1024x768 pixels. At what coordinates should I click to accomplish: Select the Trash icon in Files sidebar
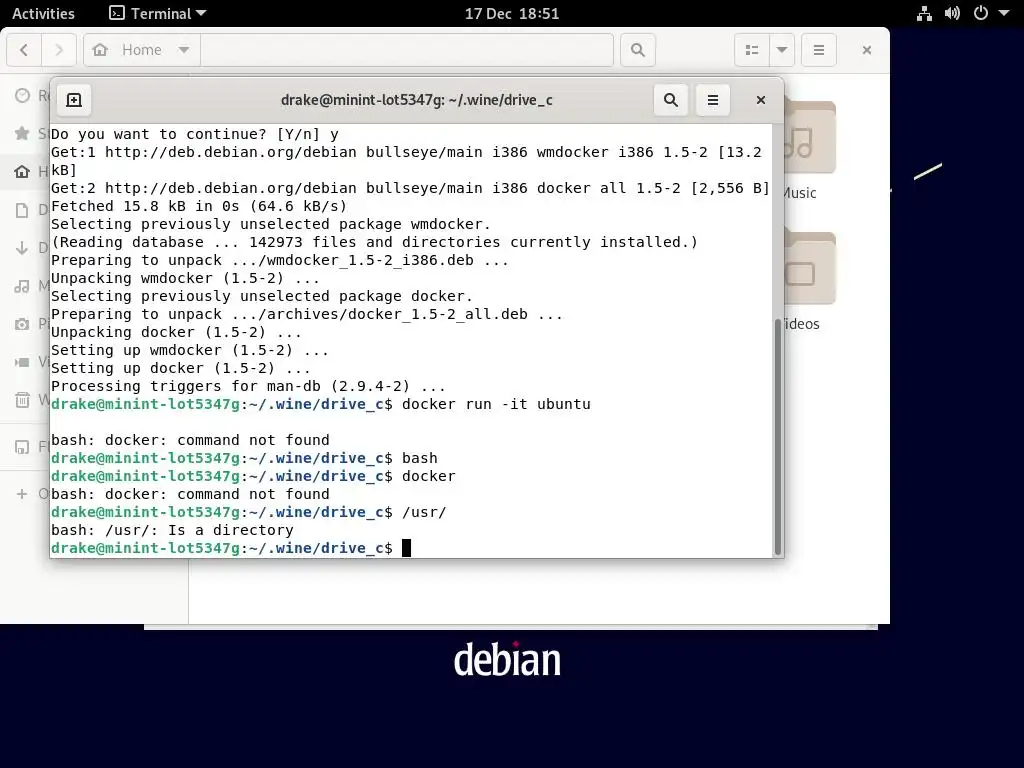22,400
